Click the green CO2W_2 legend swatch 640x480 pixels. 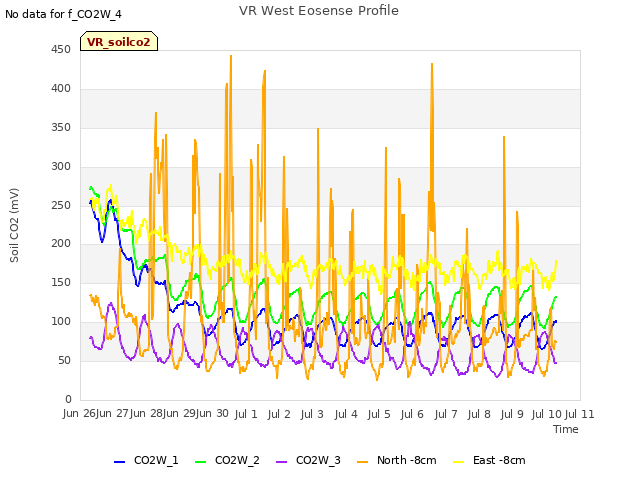point(200,462)
